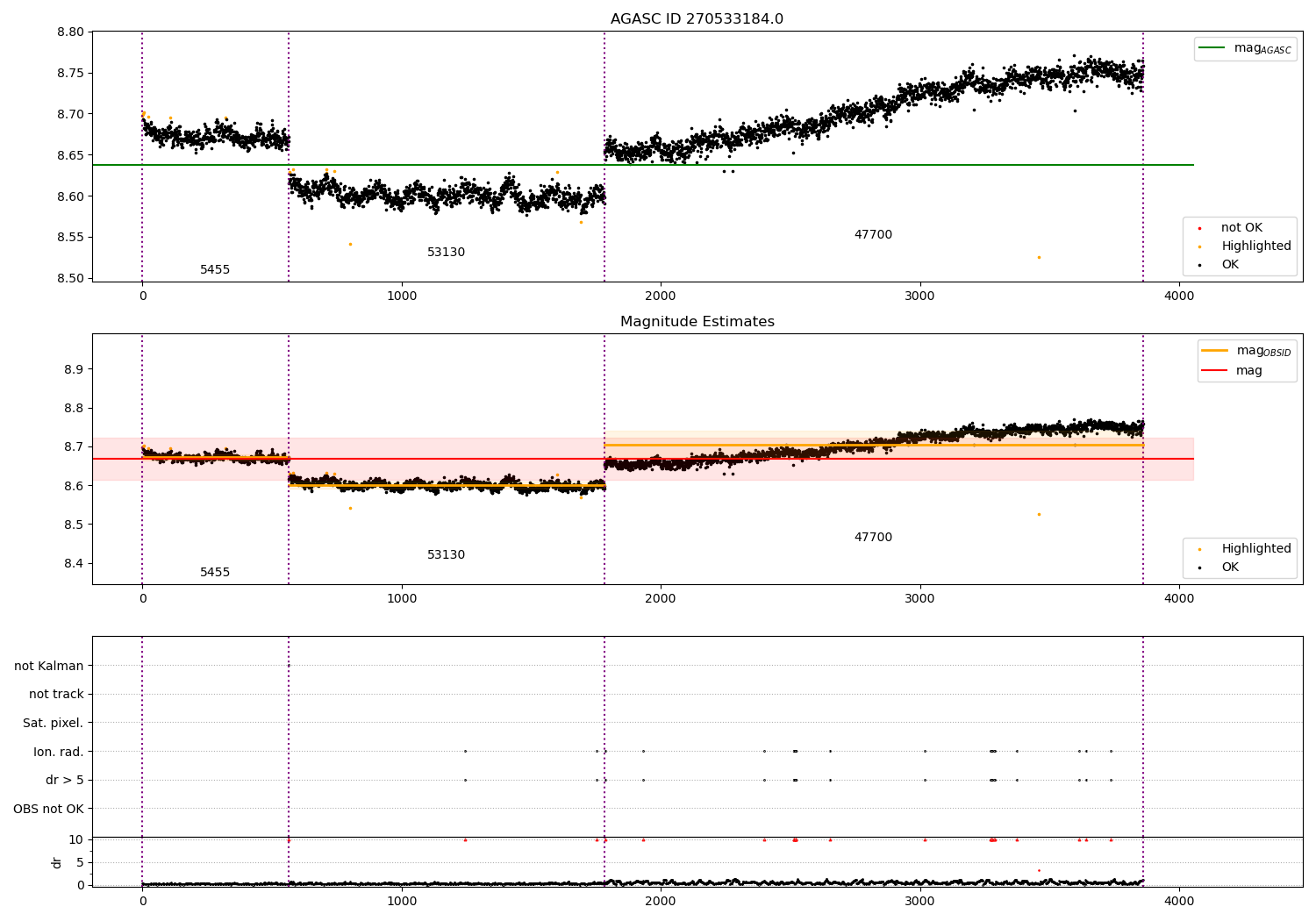Click the 'not track' row label
This screenshot has width=1316, height=921.
[56, 695]
